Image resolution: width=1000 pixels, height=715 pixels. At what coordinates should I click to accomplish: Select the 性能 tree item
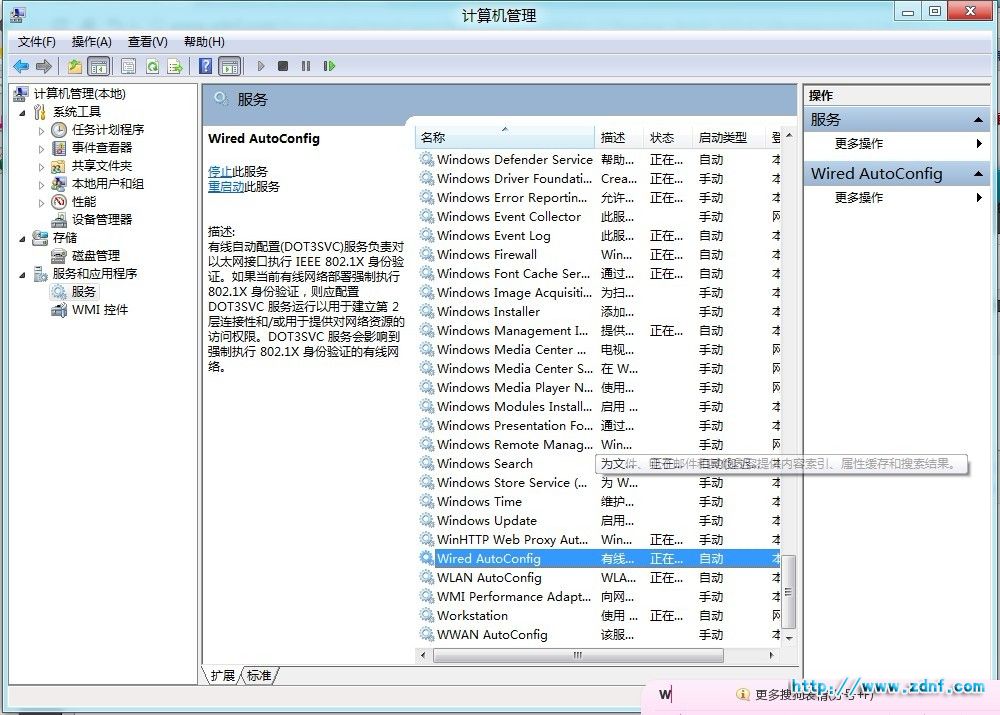84,202
